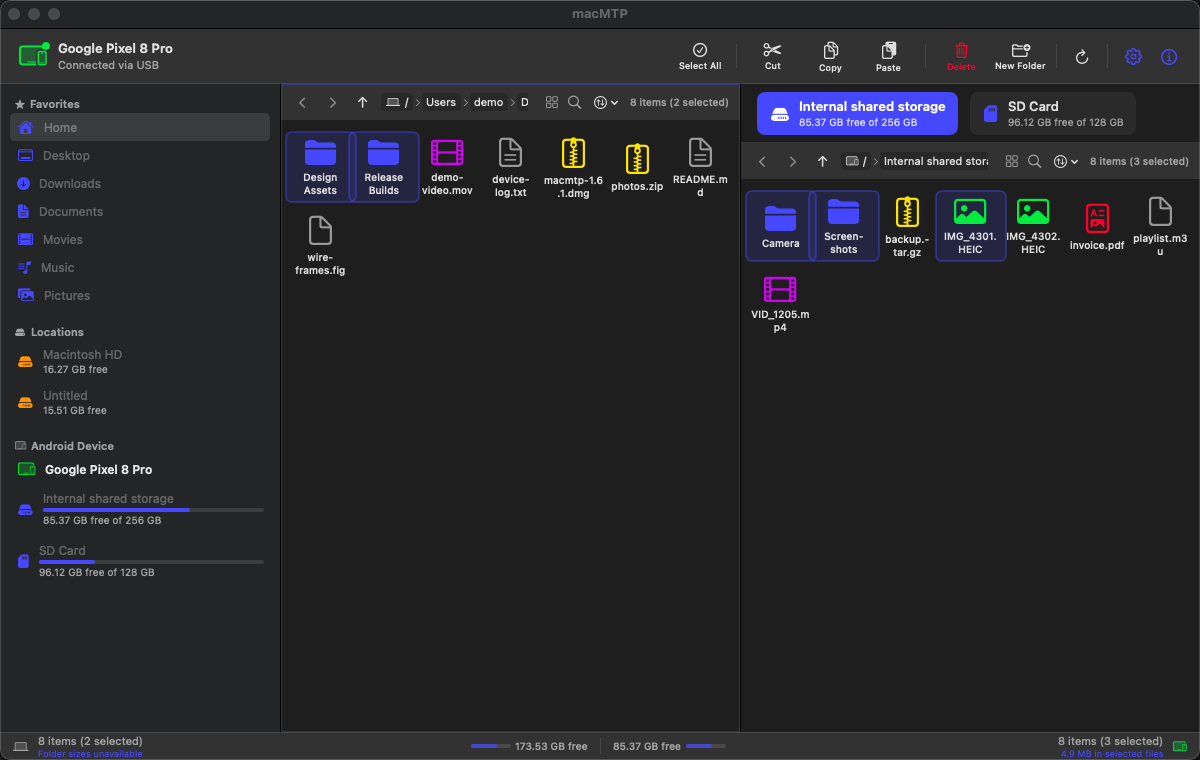
Task: Click the Copy toolbar icon
Action: point(830,56)
